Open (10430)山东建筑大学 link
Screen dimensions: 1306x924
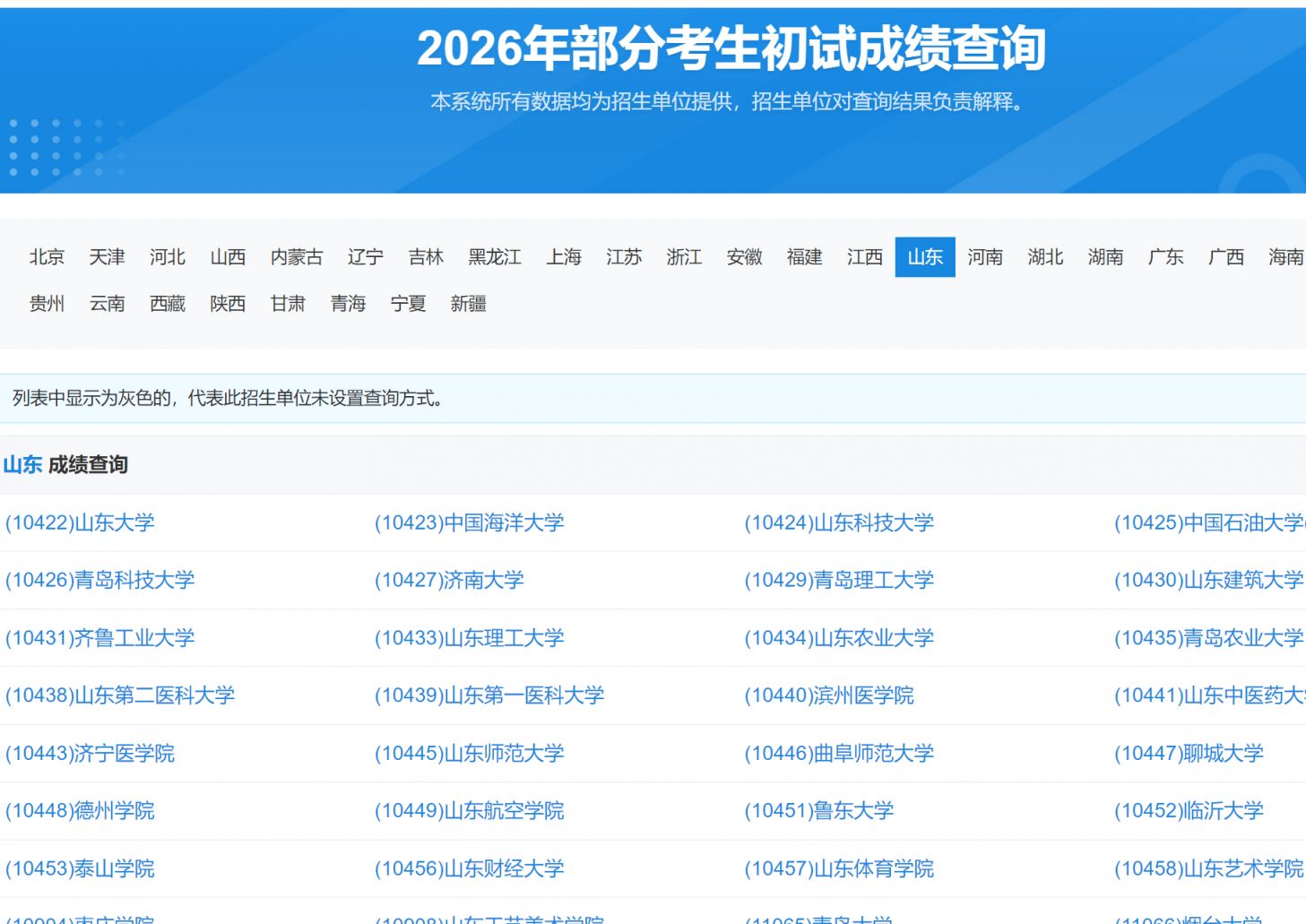pos(1209,580)
